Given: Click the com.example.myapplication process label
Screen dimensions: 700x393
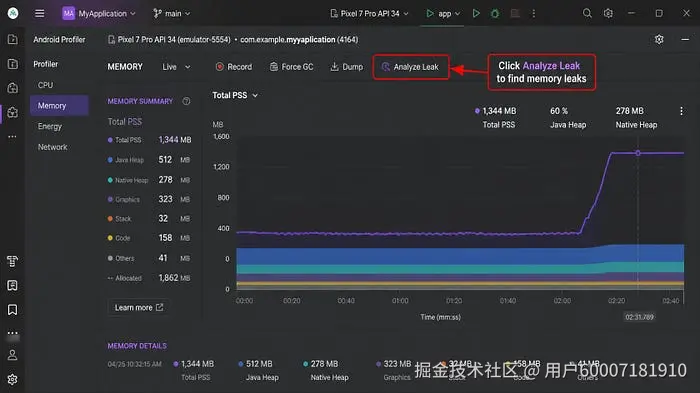Looking at the screenshot, I should click(299, 40).
